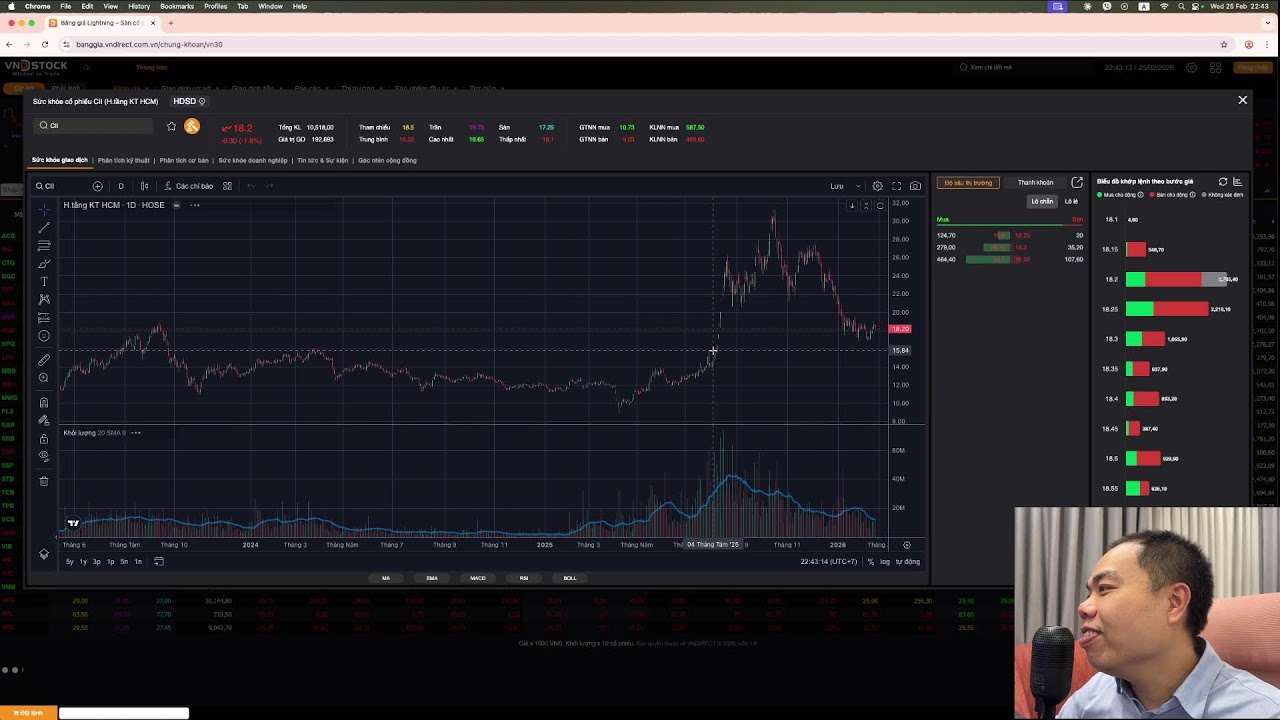Select the ruler measure tool
Screen dimensions: 1280x720
tap(44, 360)
